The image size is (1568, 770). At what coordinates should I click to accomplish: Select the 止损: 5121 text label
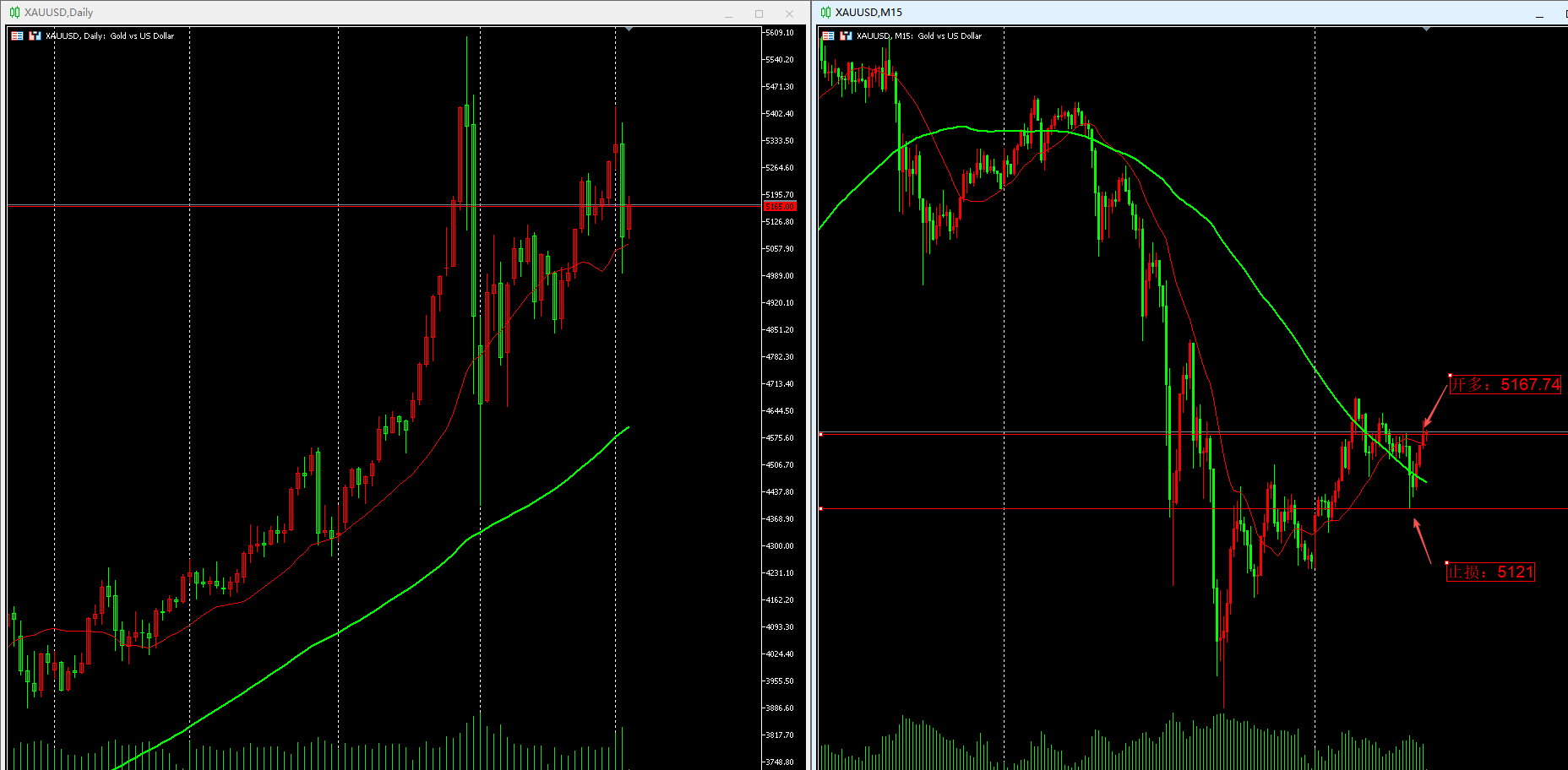1490,572
